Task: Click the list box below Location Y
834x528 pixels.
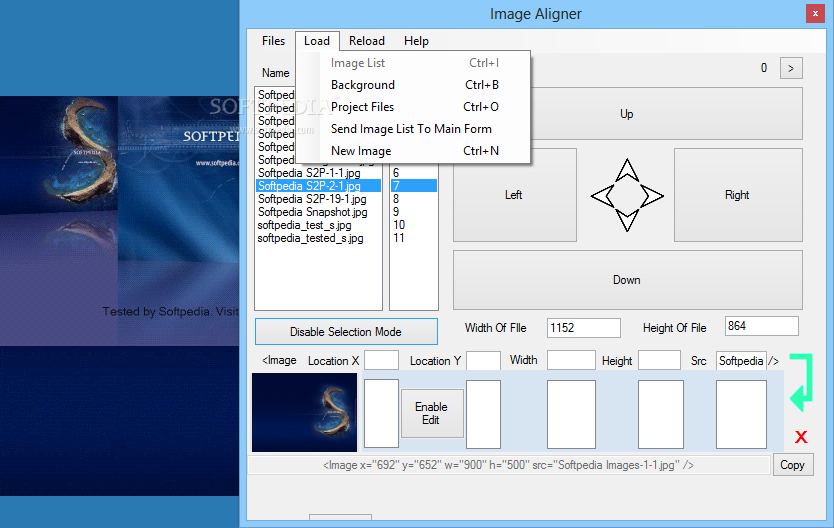Action: pyautogui.click(x=483, y=414)
